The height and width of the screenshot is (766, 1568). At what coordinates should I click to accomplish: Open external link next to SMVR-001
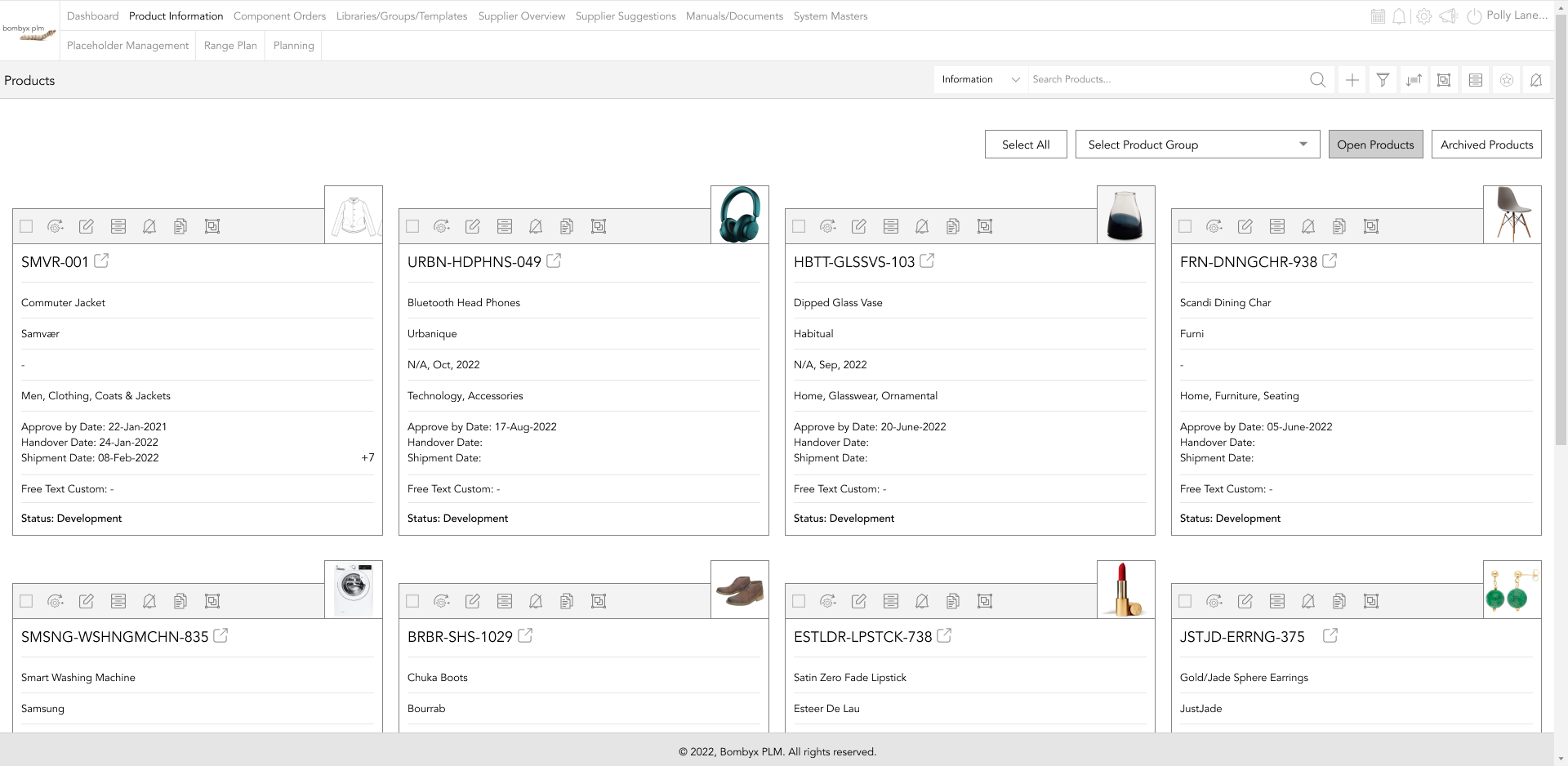[101, 261]
